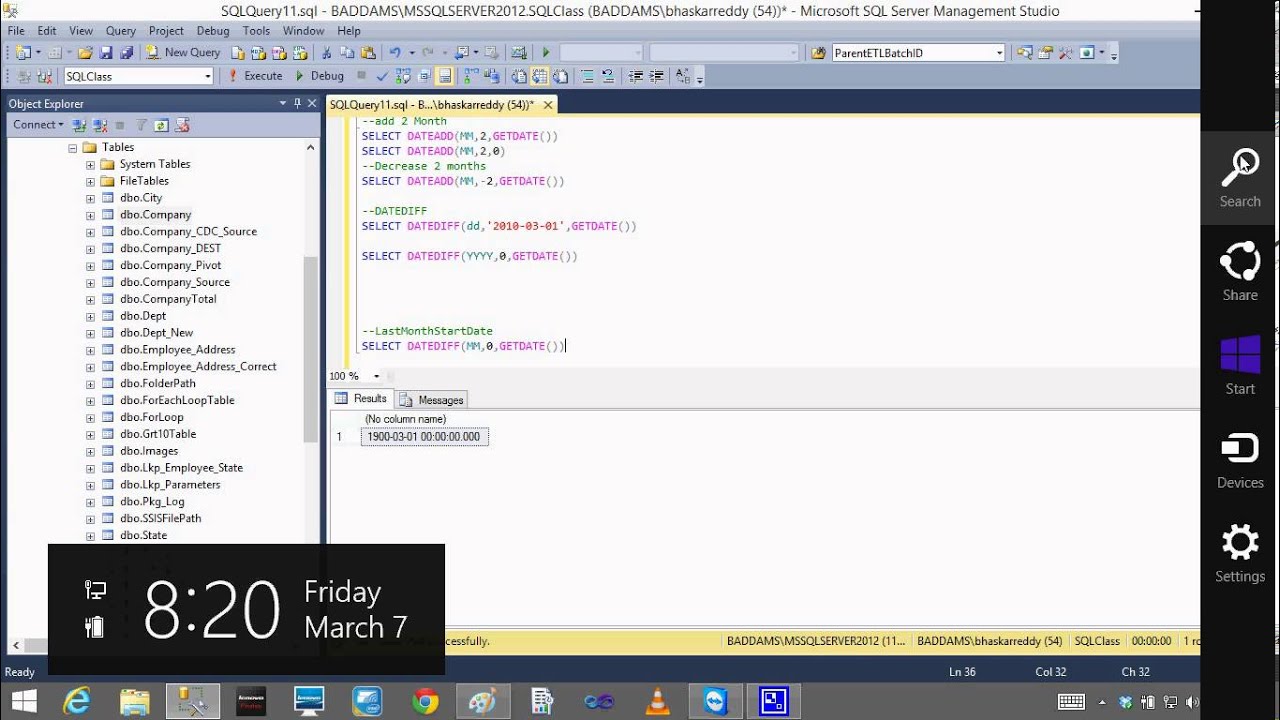Open Internet Explorer from the taskbar
Screen dimensions: 1280x720
click(77, 700)
